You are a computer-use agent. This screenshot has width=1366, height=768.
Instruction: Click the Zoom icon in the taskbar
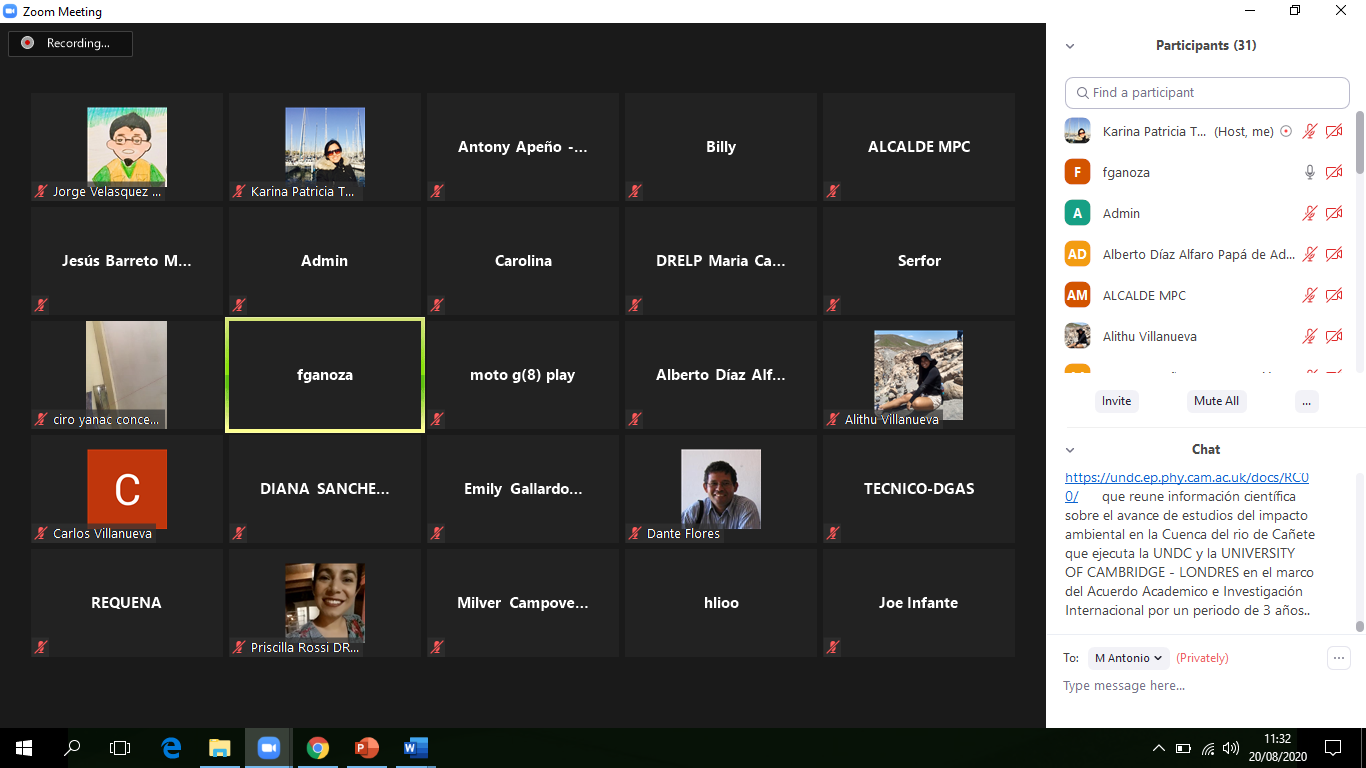pyautogui.click(x=268, y=747)
